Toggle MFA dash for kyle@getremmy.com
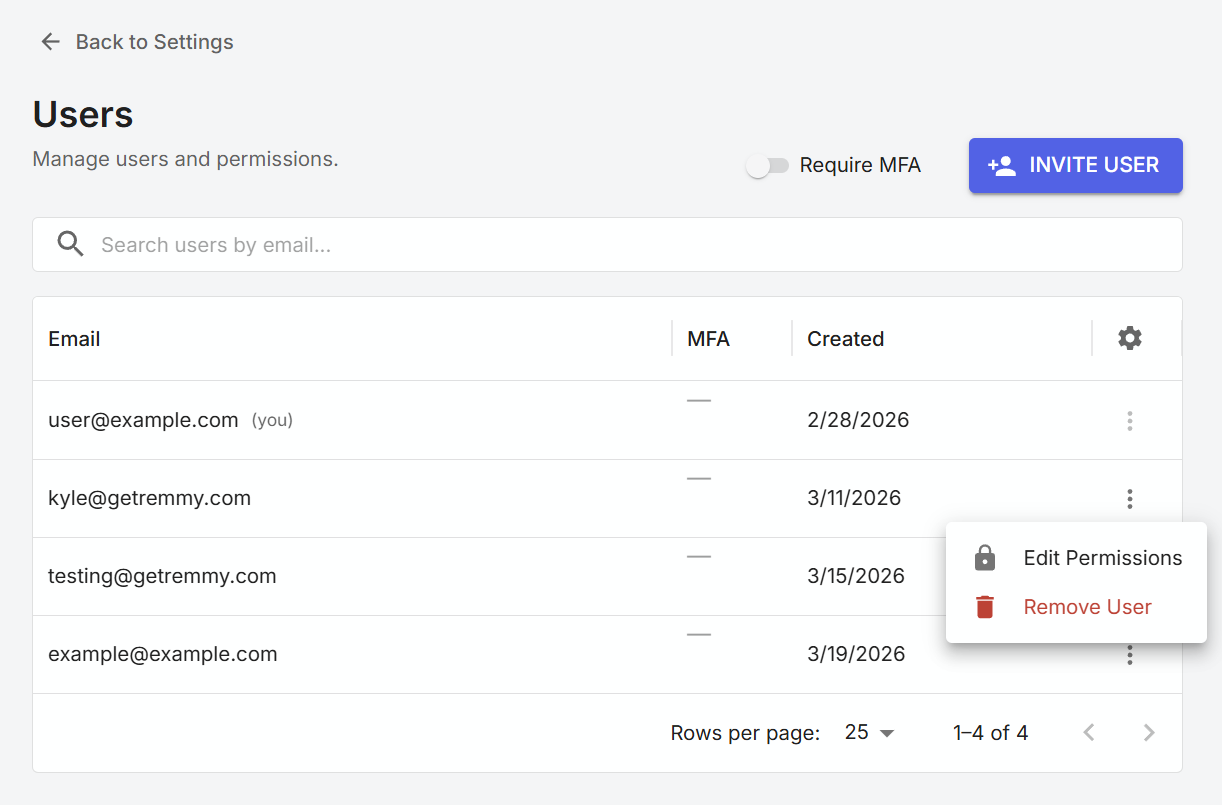1222x805 pixels. point(698,479)
